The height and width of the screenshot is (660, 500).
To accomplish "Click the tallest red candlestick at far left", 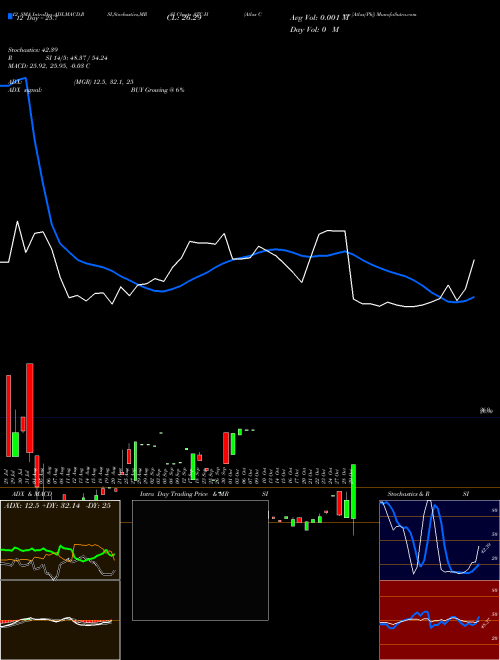I will click(x=29, y=407).
